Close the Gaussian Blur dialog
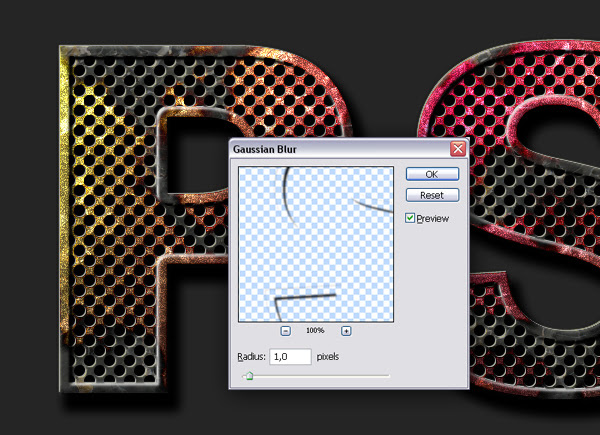This screenshot has height=435, width=600. 458,149
